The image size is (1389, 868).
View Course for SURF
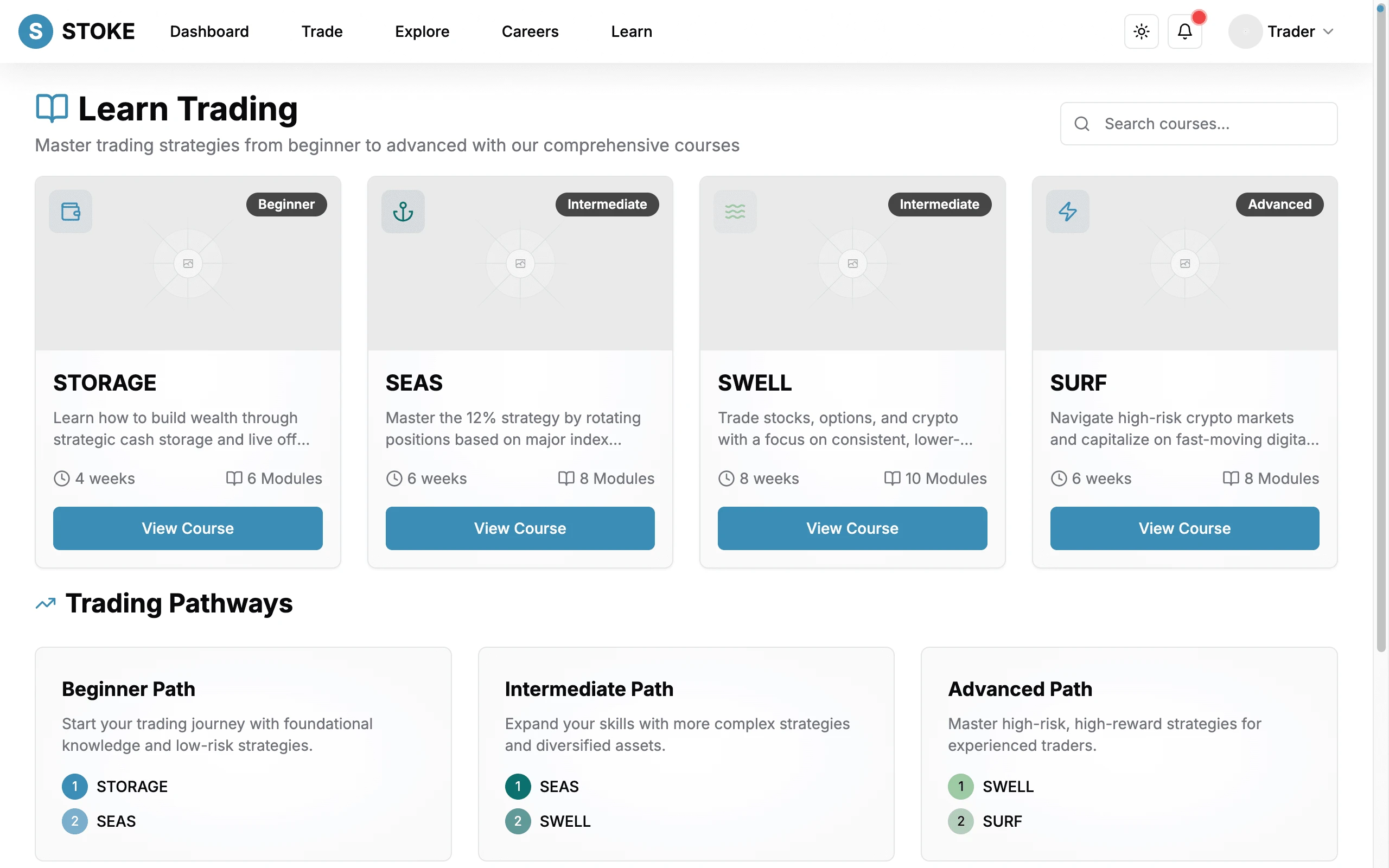[1184, 528]
